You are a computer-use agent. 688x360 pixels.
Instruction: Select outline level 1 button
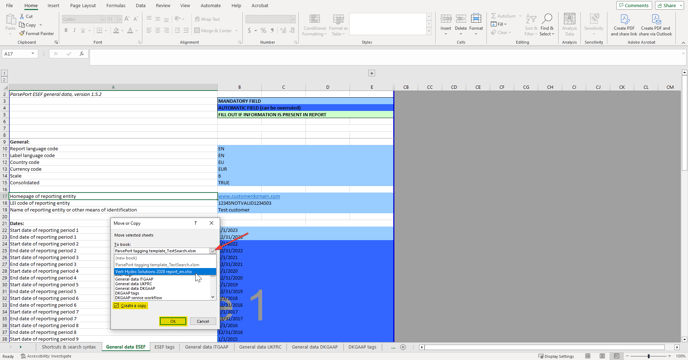[x=4, y=73]
